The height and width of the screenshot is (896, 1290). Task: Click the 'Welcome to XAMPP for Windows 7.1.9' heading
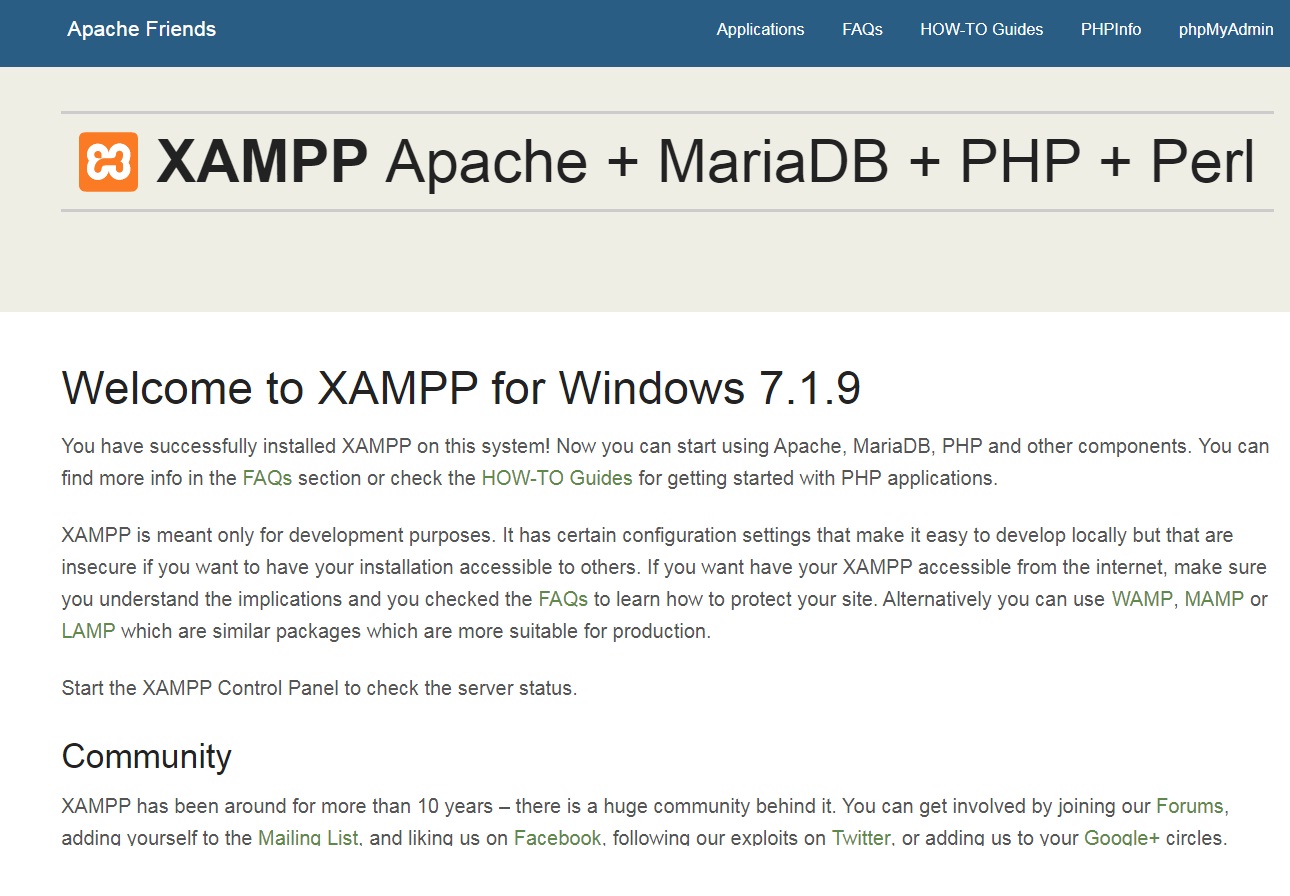click(x=461, y=388)
